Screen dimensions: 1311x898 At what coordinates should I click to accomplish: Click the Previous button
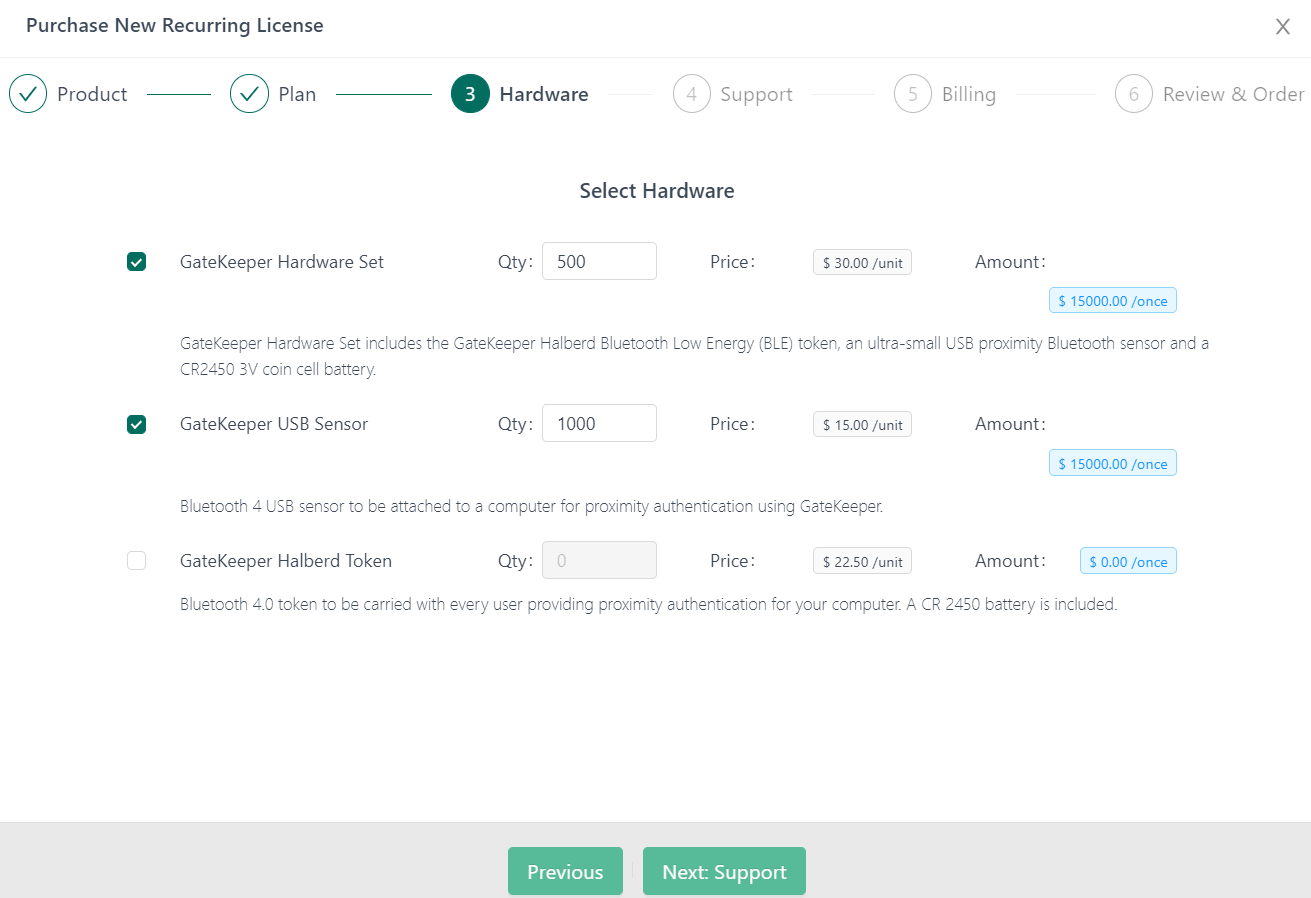click(x=565, y=871)
